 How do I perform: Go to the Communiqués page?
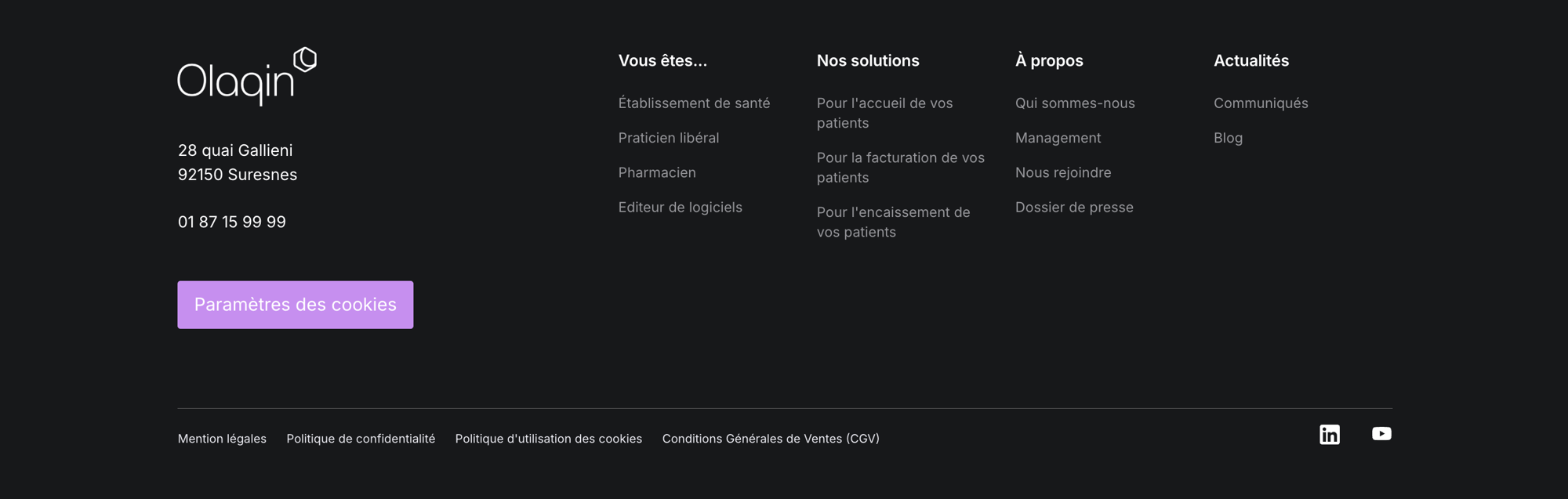coord(1260,103)
